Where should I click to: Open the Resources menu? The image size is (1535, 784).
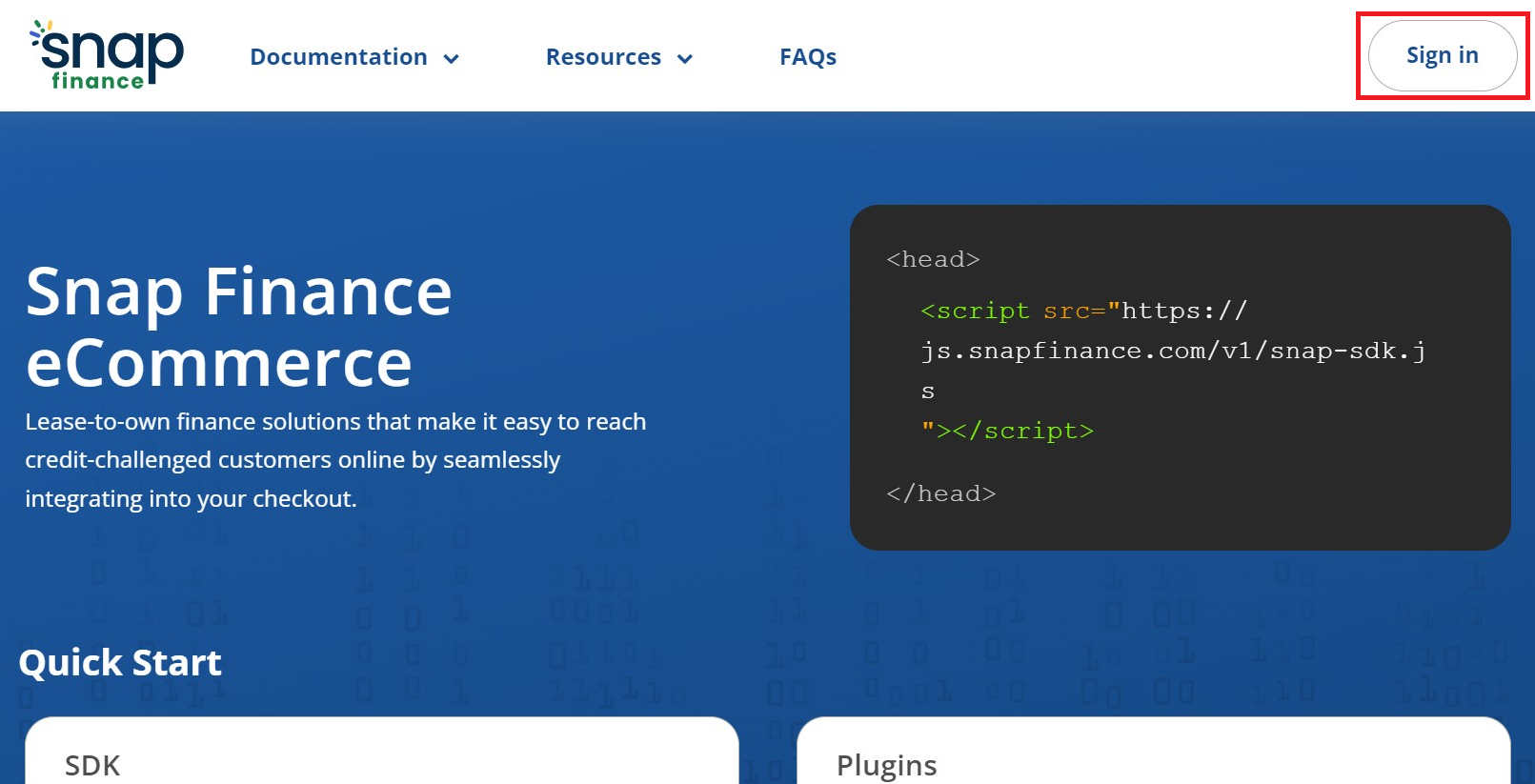tap(603, 57)
